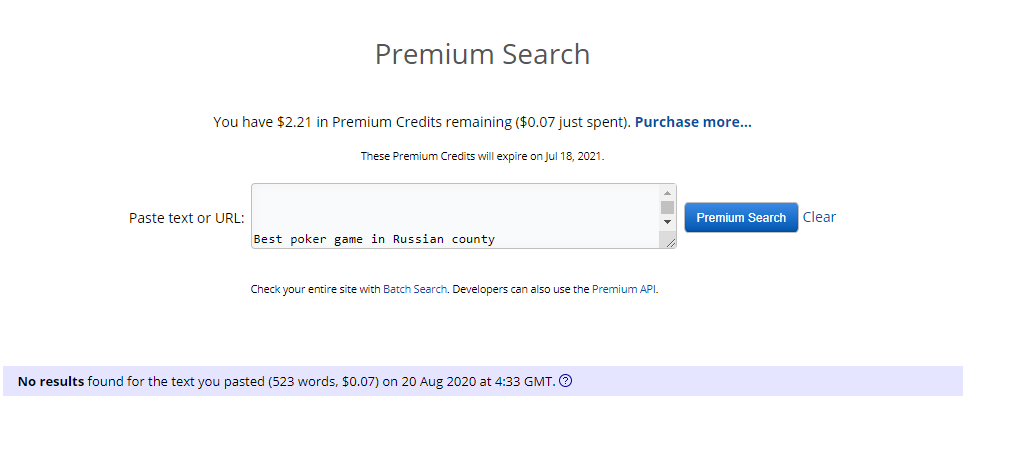The image size is (1024, 456).
Task: Click the 'Best poker game' text line
Action: pyautogui.click(x=374, y=239)
